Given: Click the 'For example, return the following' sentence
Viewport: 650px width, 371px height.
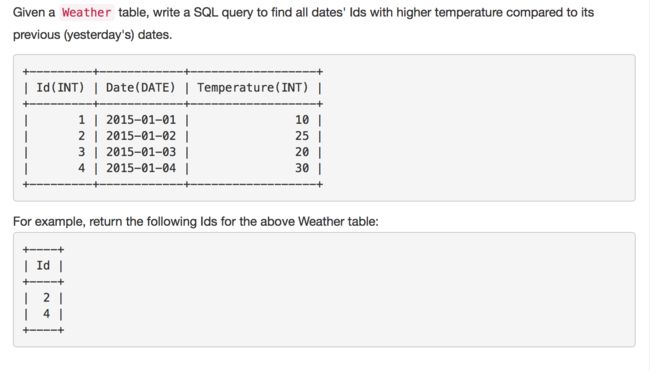Looking at the screenshot, I should point(196,221).
